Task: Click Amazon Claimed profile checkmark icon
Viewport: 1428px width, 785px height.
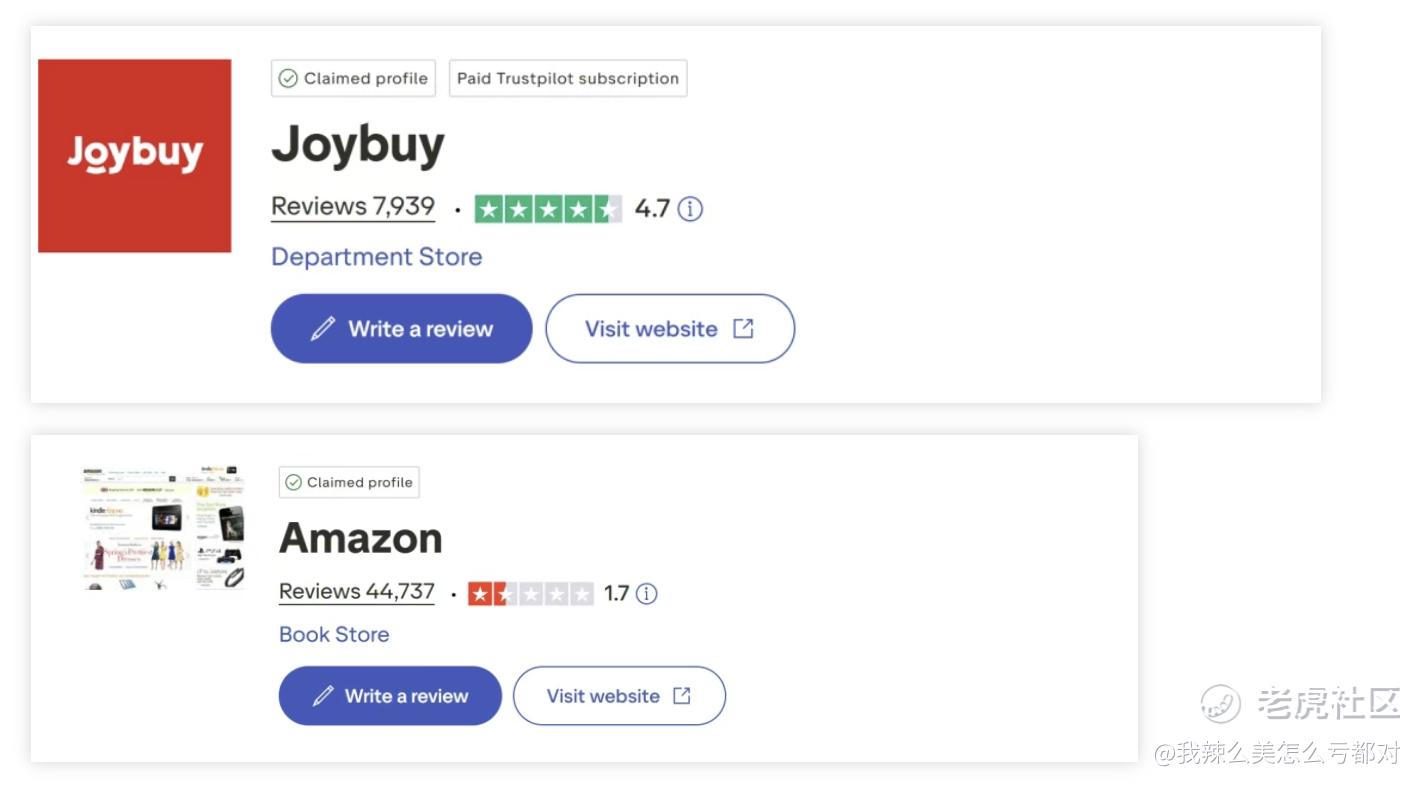Action: tap(293, 483)
